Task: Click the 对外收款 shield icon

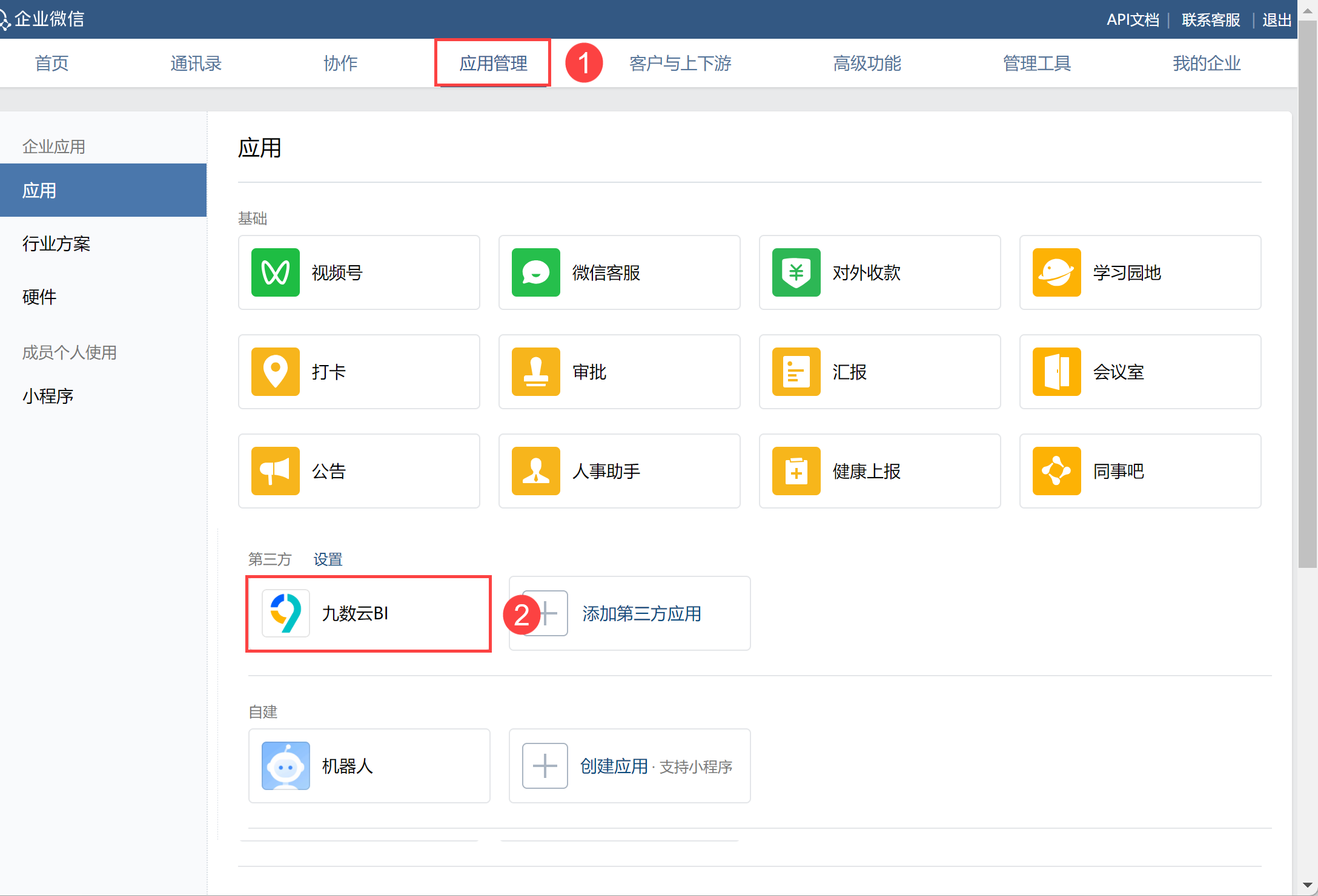Action: pyautogui.click(x=796, y=272)
